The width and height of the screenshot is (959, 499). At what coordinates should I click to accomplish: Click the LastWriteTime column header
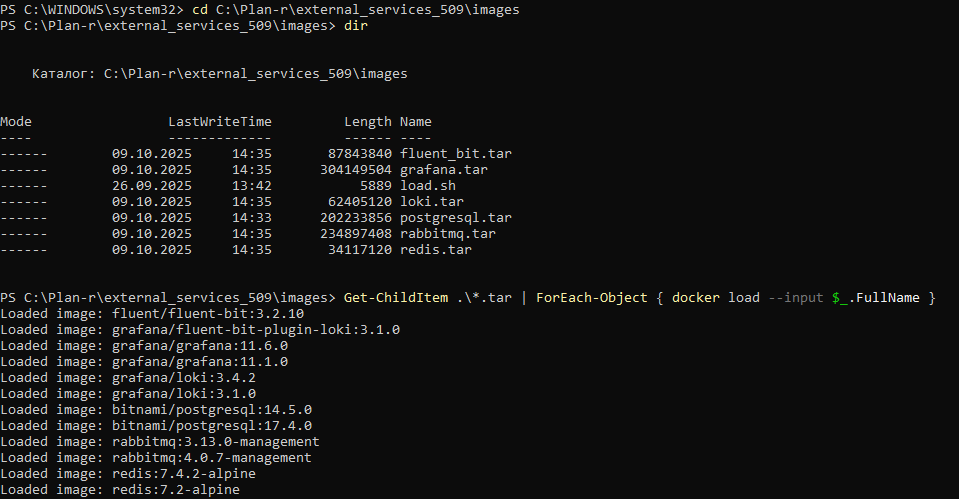219,122
